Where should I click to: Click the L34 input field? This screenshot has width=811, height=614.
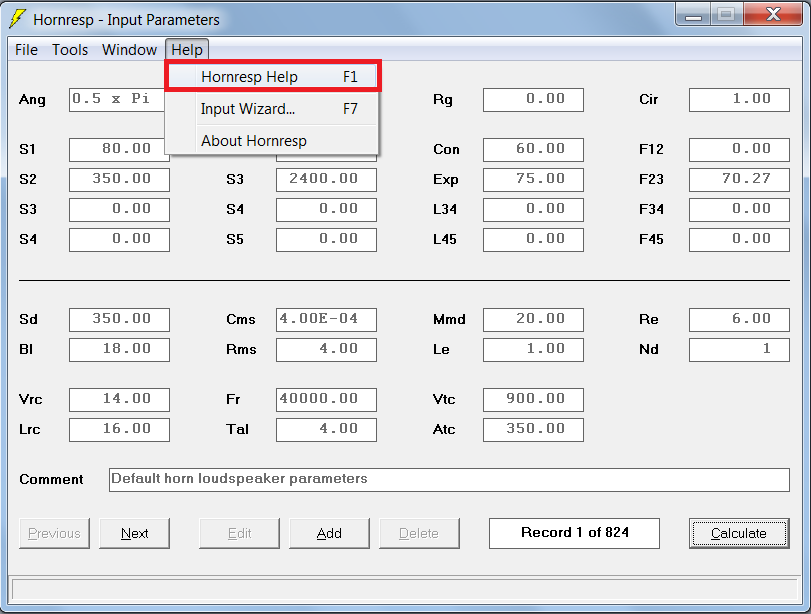point(533,209)
